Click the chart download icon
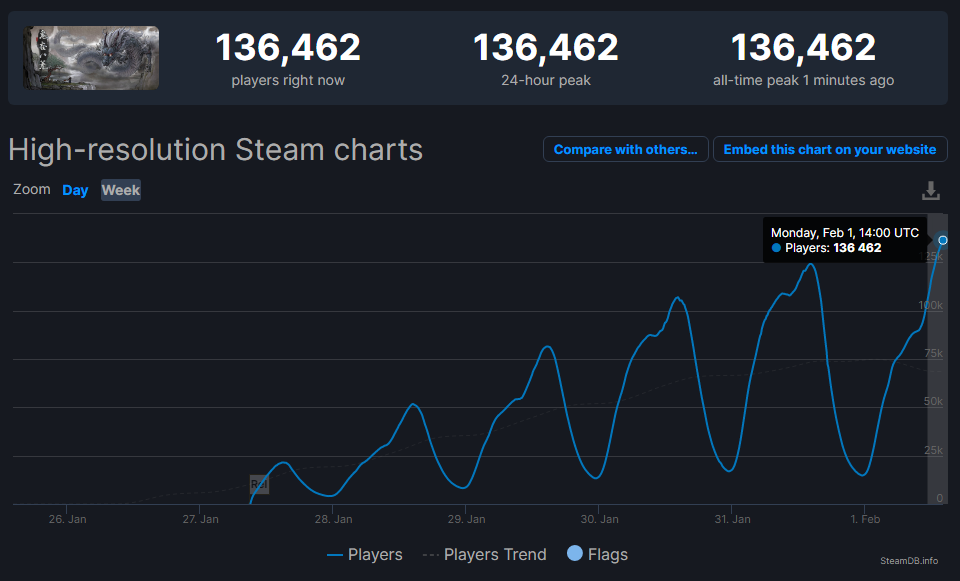The height and width of the screenshot is (581, 960). click(930, 189)
